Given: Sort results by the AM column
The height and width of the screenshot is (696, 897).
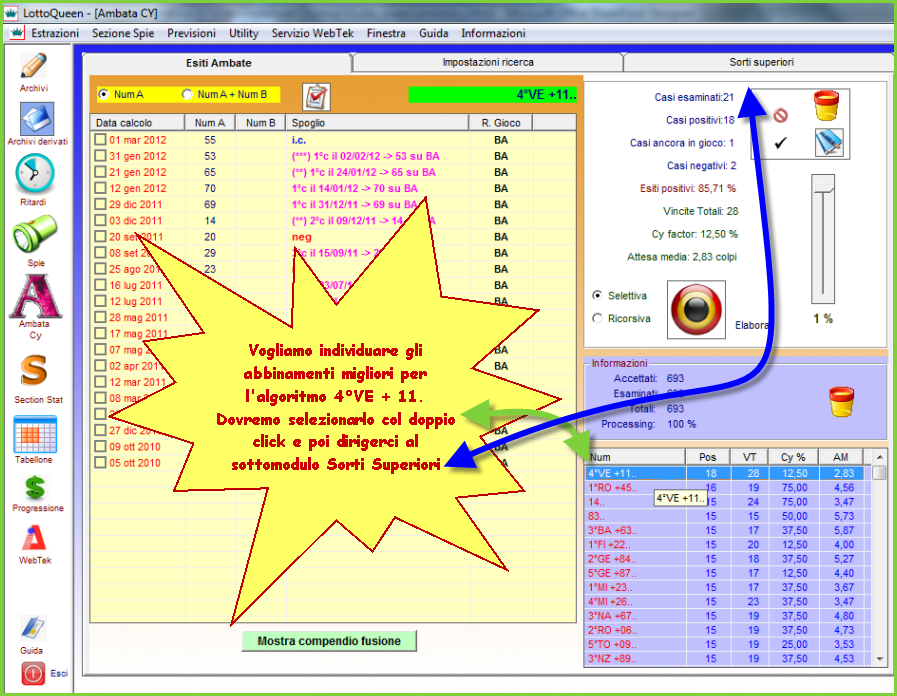Looking at the screenshot, I should (840, 457).
